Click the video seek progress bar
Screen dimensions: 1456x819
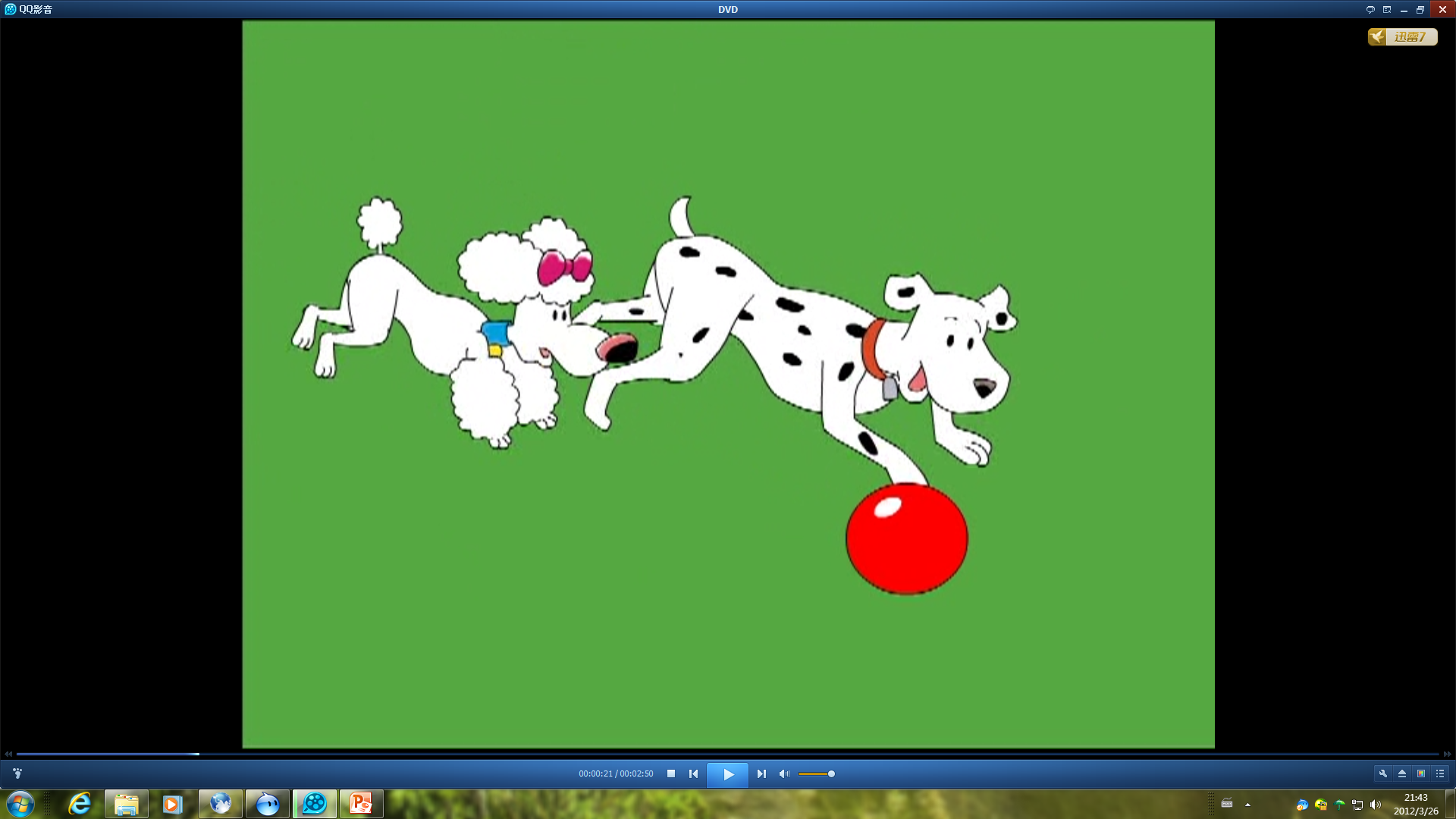click(x=728, y=754)
